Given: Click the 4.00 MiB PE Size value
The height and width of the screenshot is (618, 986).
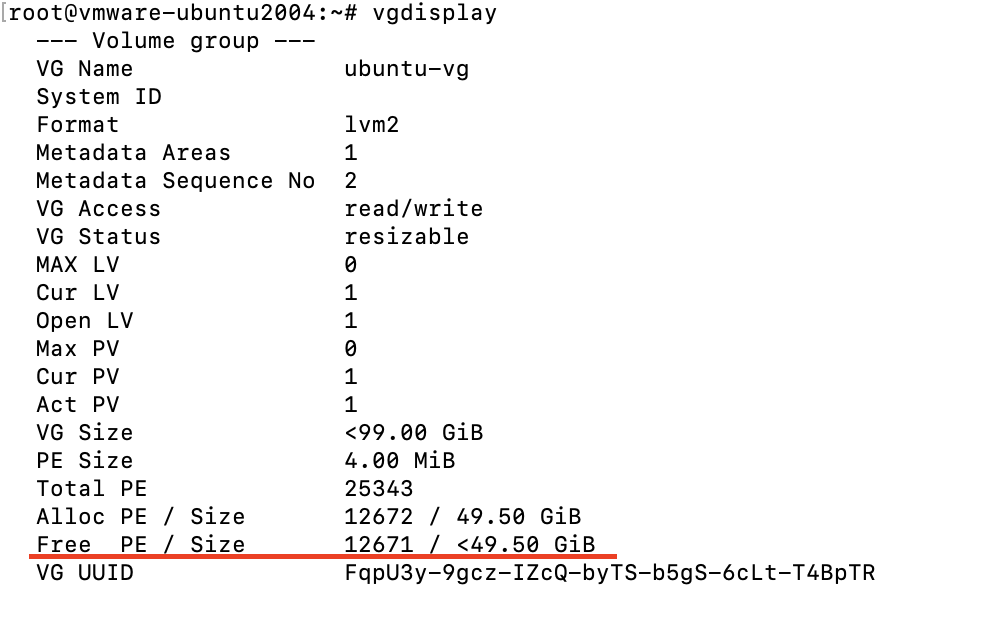Looking at the screenshot, I should point(399,461).
